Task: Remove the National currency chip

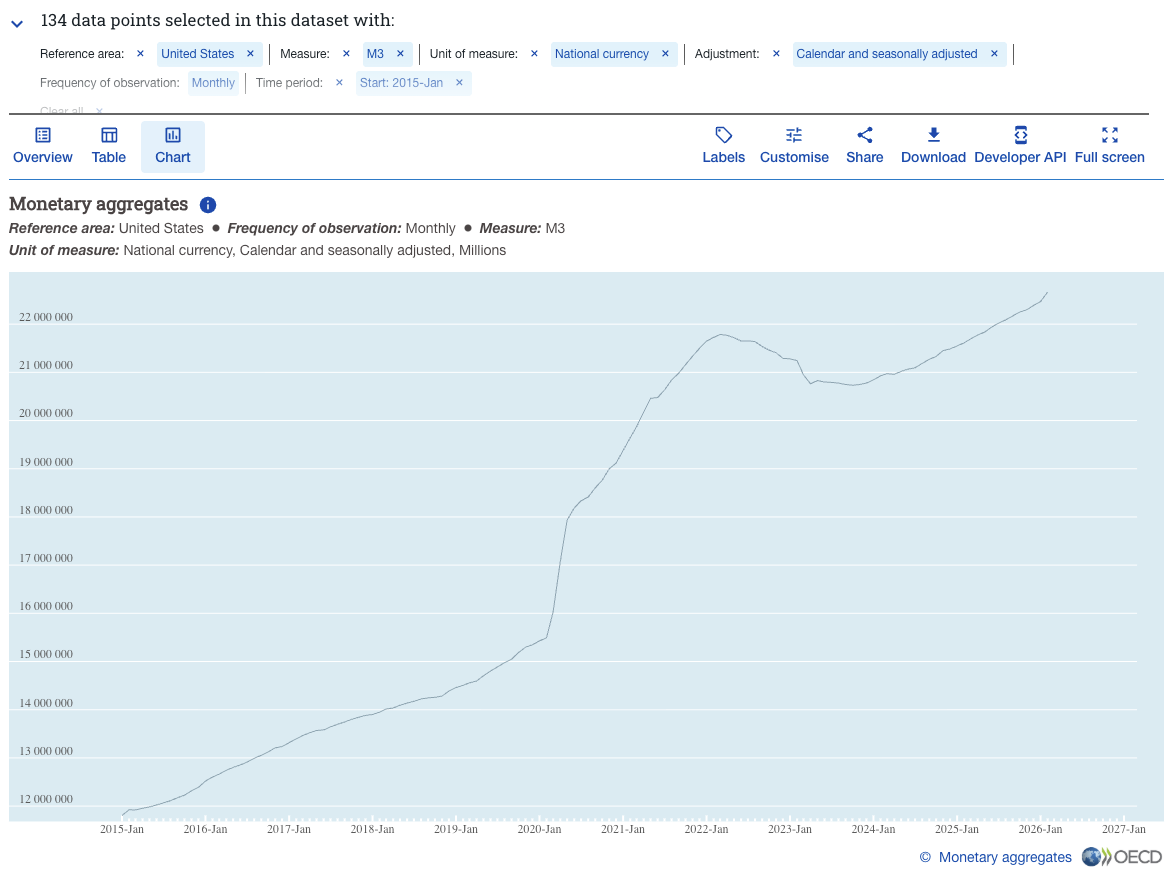Action: click(665, 54)
